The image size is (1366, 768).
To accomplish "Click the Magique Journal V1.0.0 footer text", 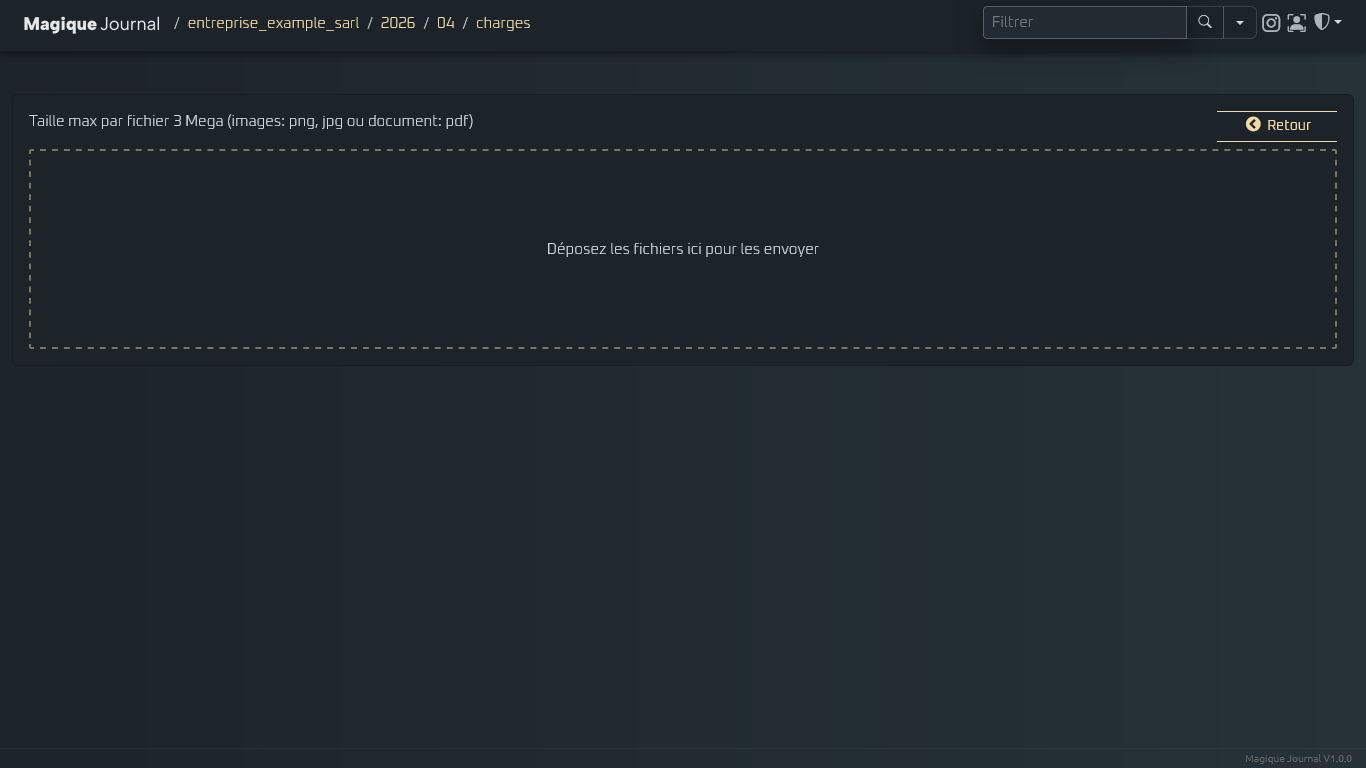I will 1298,759.
